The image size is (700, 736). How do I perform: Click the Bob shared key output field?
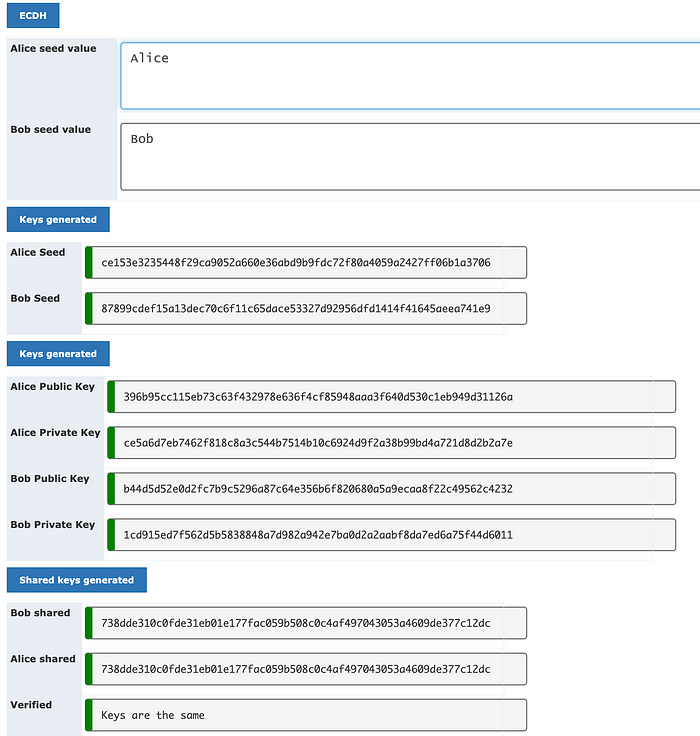point(306,623)
